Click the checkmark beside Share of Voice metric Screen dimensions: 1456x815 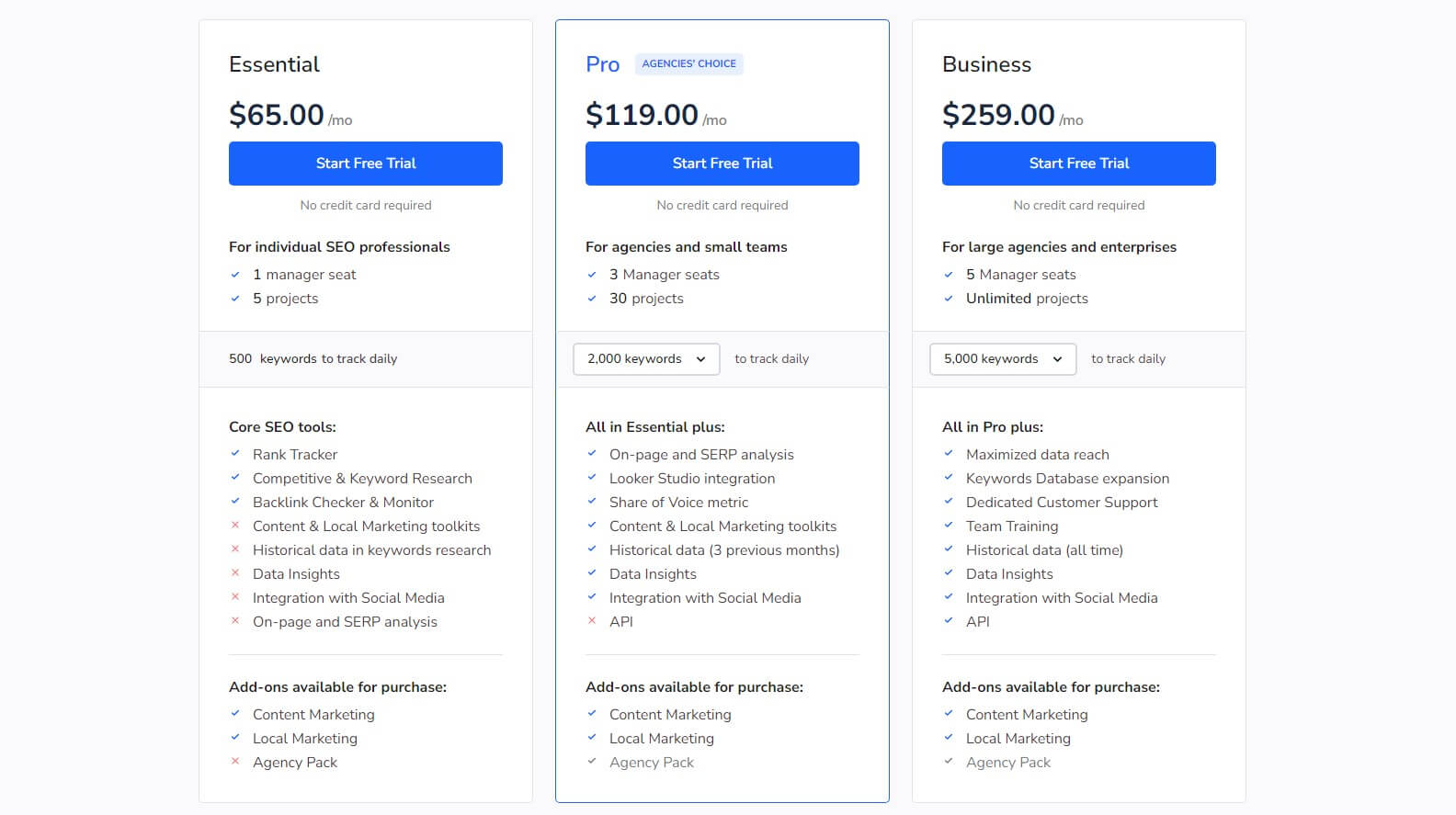pos(591,501)
